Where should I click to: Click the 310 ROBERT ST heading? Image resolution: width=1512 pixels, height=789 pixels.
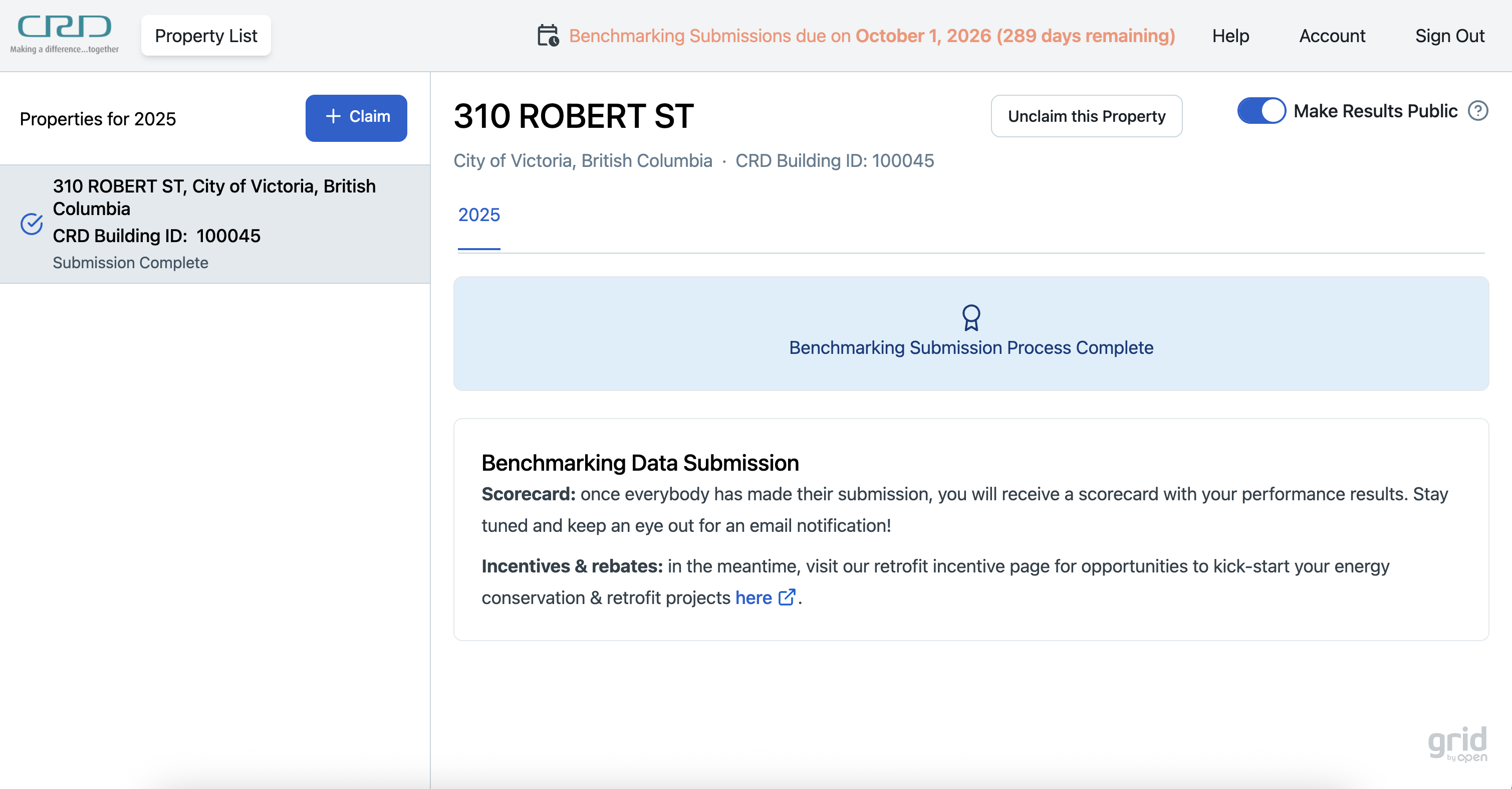tap(574, 116)
